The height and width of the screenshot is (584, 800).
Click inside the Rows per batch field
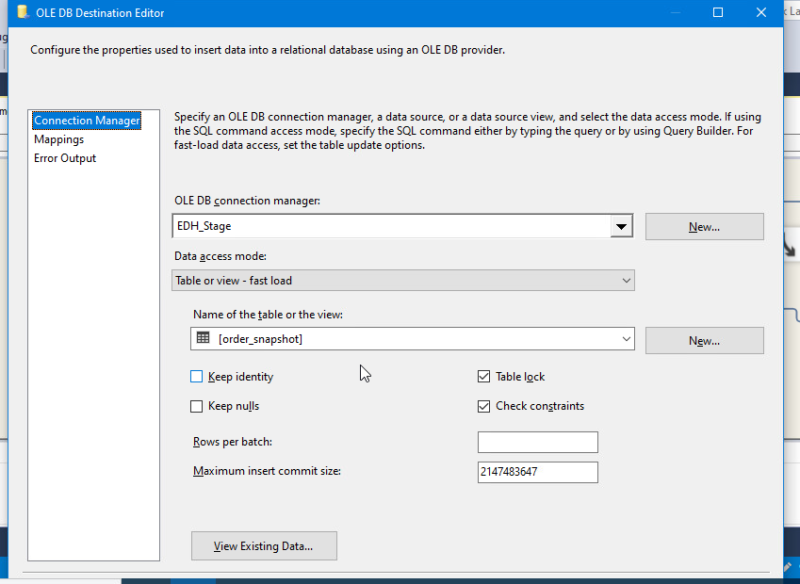537,441
